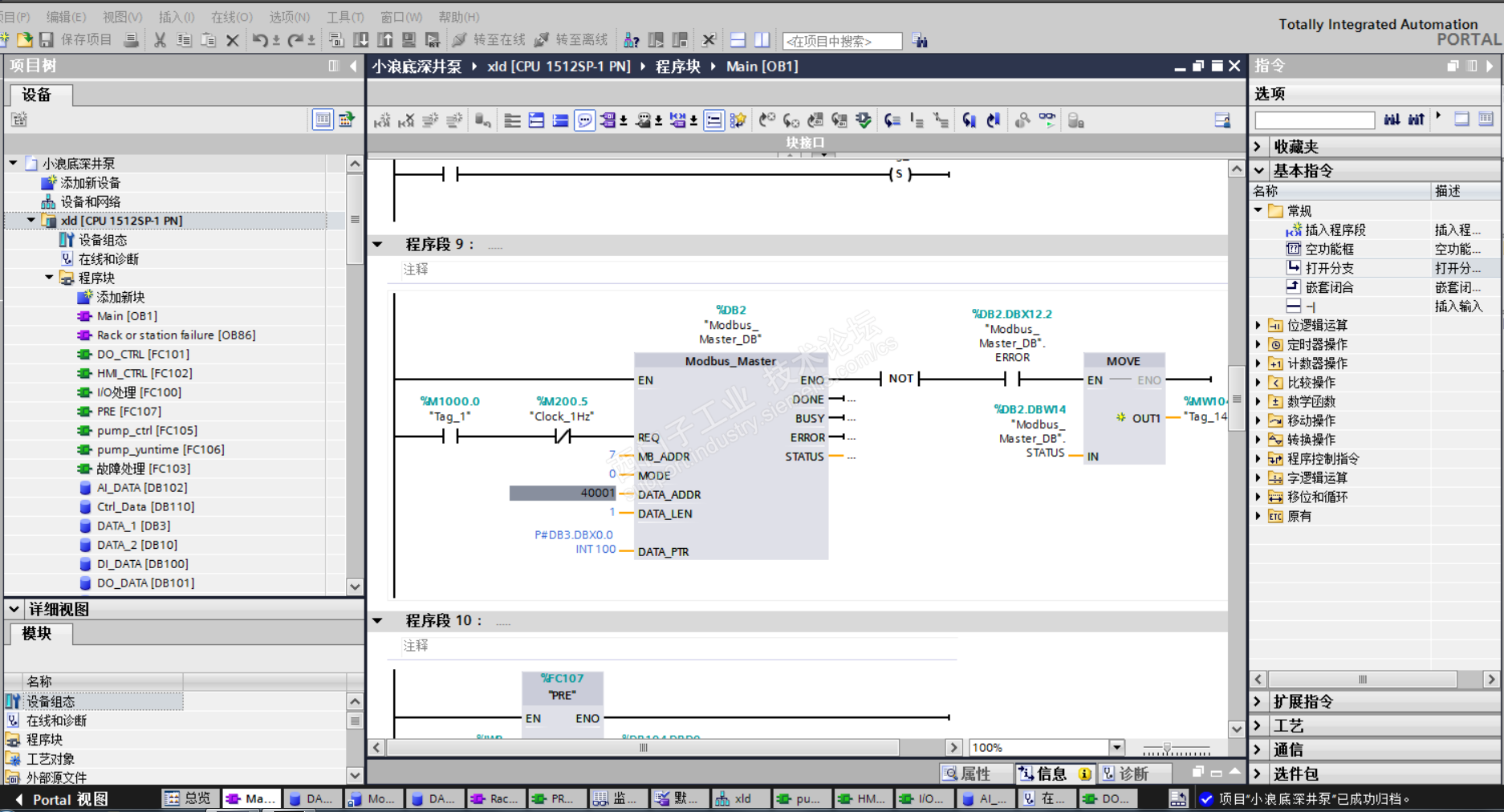The image size is (1504, 812).
Task: Open the 帮助(H) menu
Action: tap(459, 17)
